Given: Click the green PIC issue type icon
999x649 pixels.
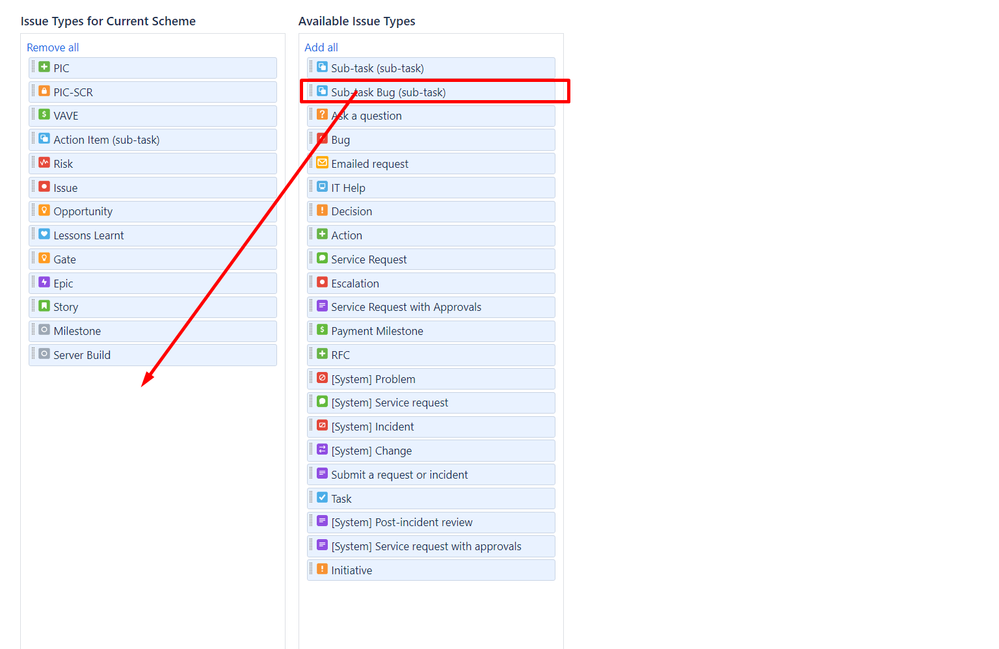Looking at the screenshot, I should 44,67.
